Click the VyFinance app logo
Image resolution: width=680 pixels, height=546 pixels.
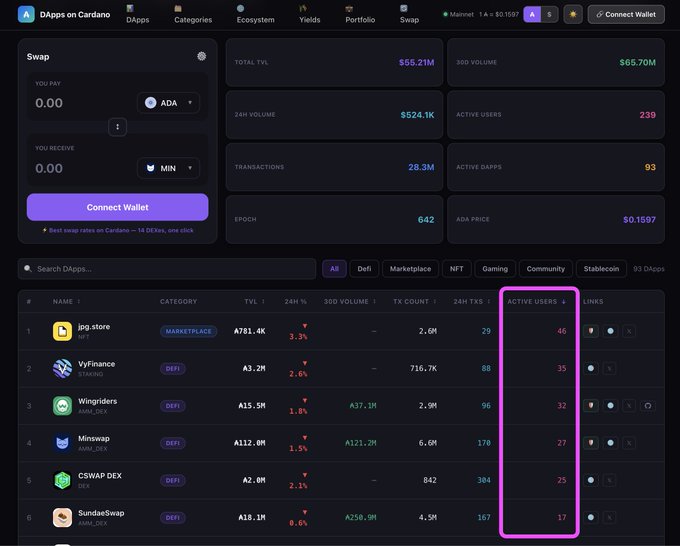point(62,369)
